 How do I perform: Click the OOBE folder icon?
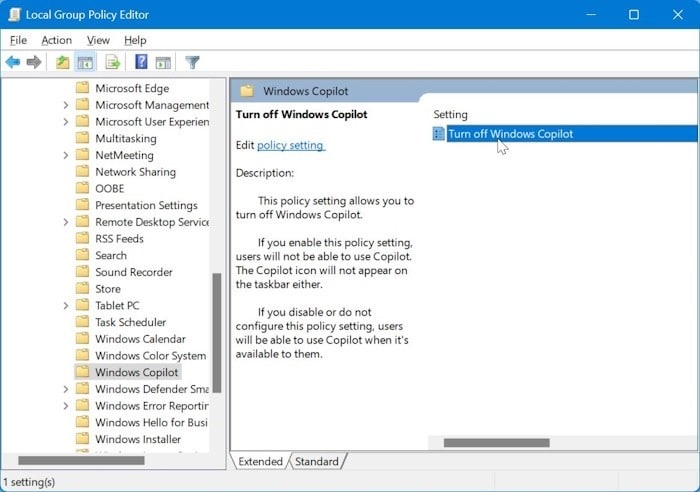pyautogui.click(x=82, y=188)
